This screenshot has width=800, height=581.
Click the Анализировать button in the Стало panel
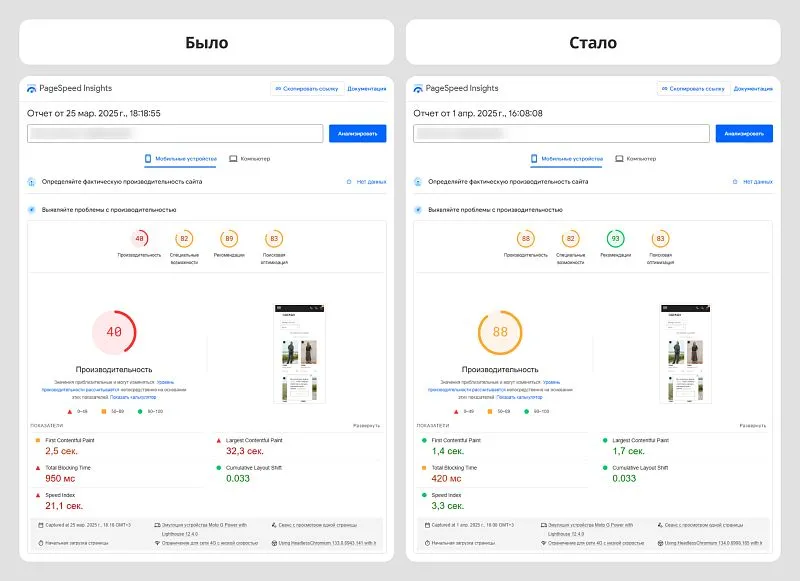click(x=744, y=134)
